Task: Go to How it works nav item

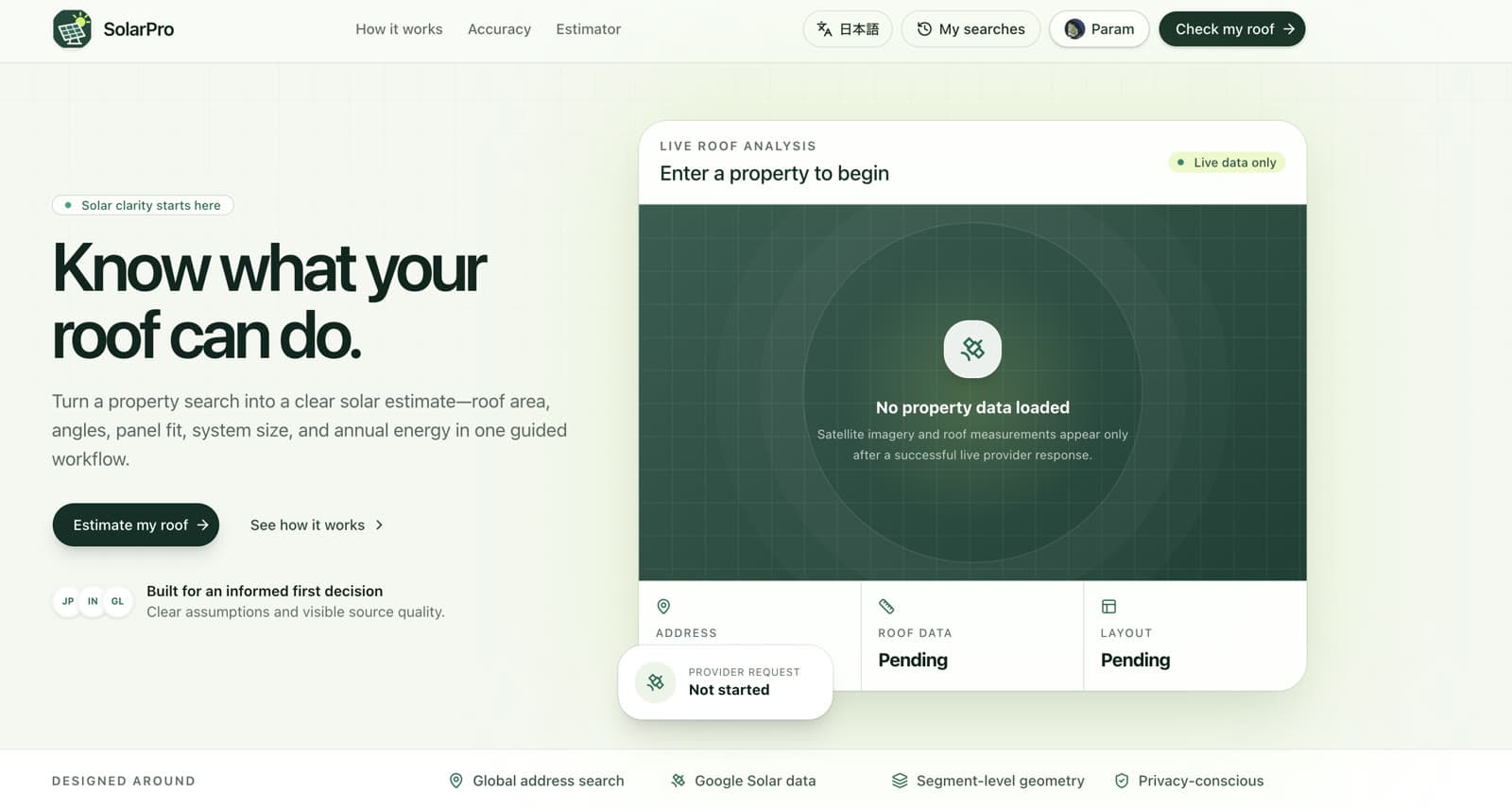Action: 399,29
